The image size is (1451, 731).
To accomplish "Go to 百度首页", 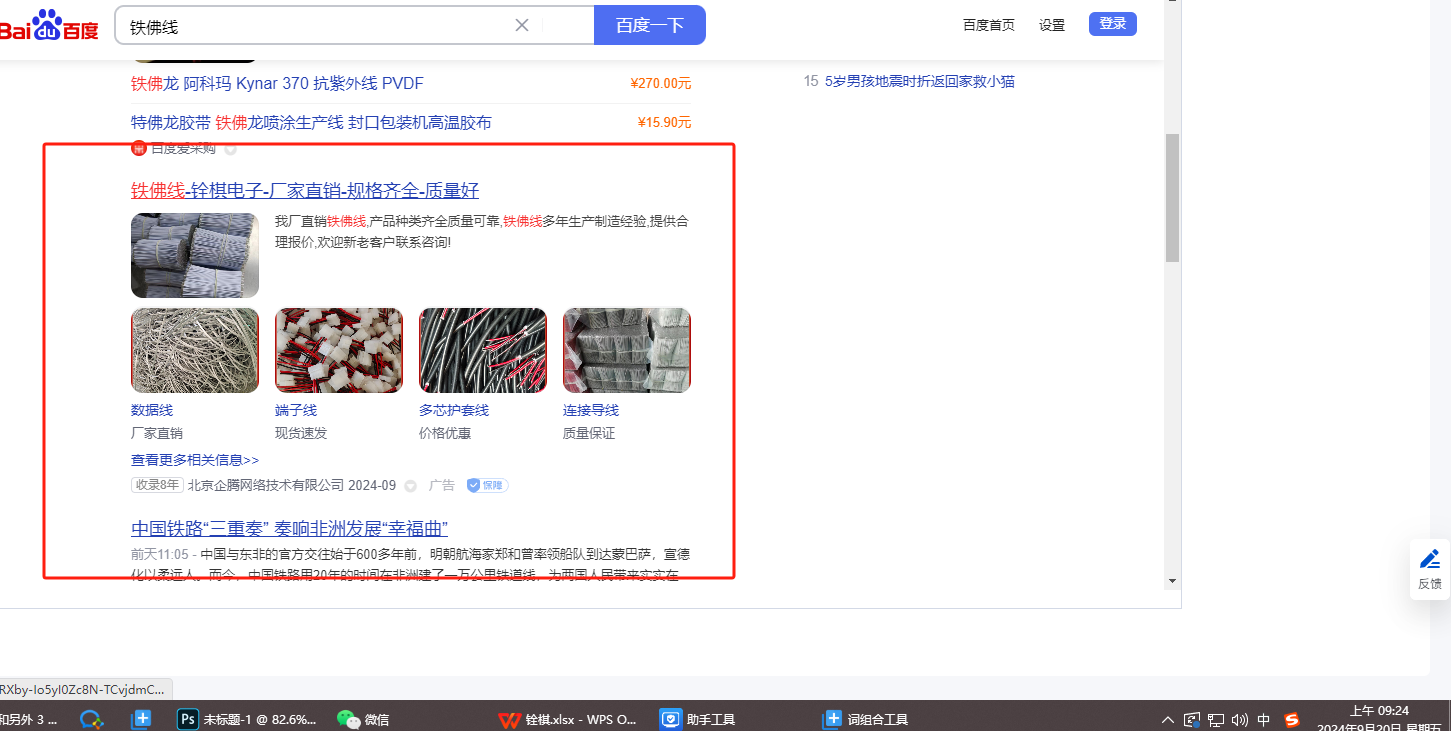I will pyautogui.click(x=989, y=25).
